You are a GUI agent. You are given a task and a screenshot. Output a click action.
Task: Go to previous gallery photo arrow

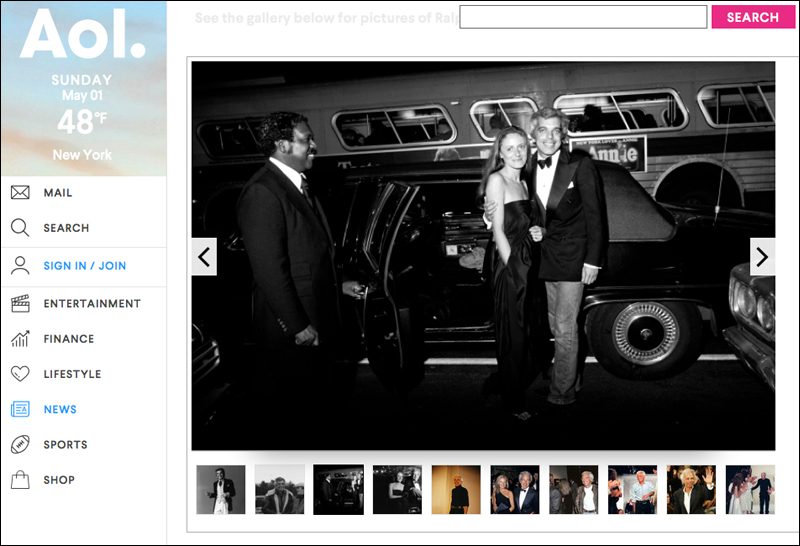(x=204, y=257)
